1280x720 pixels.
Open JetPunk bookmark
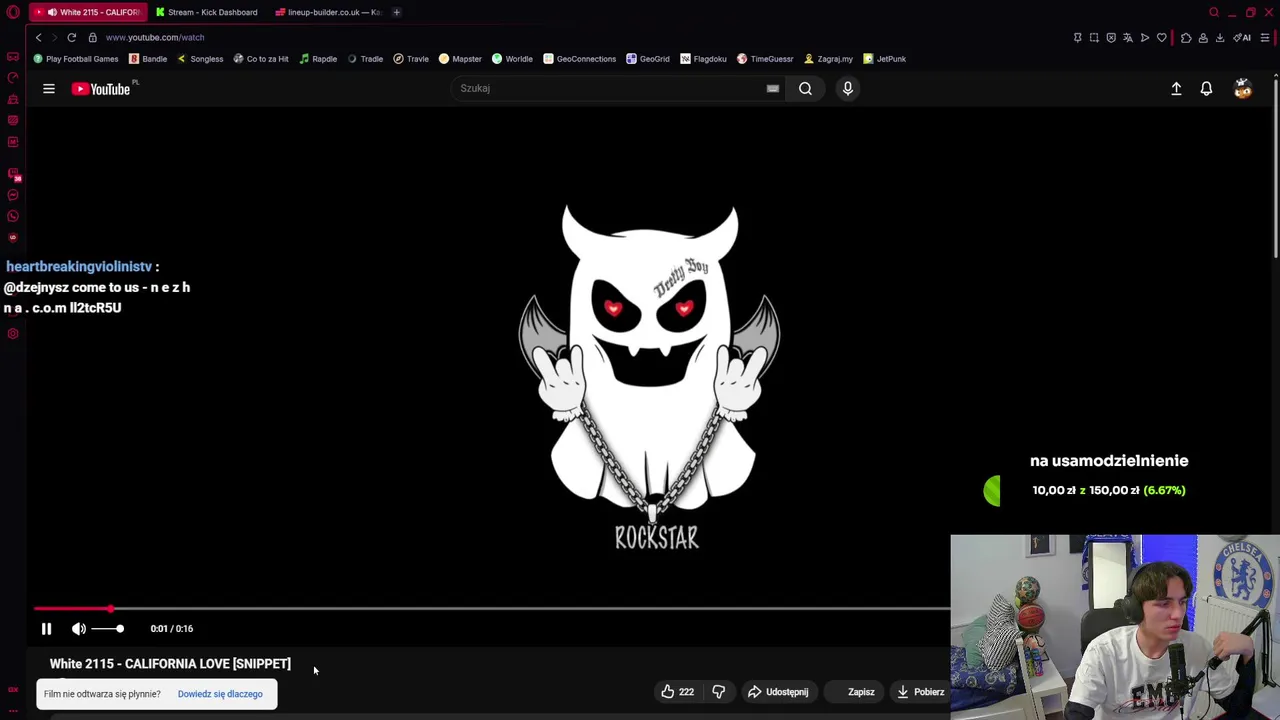click(x=885, y=59)
